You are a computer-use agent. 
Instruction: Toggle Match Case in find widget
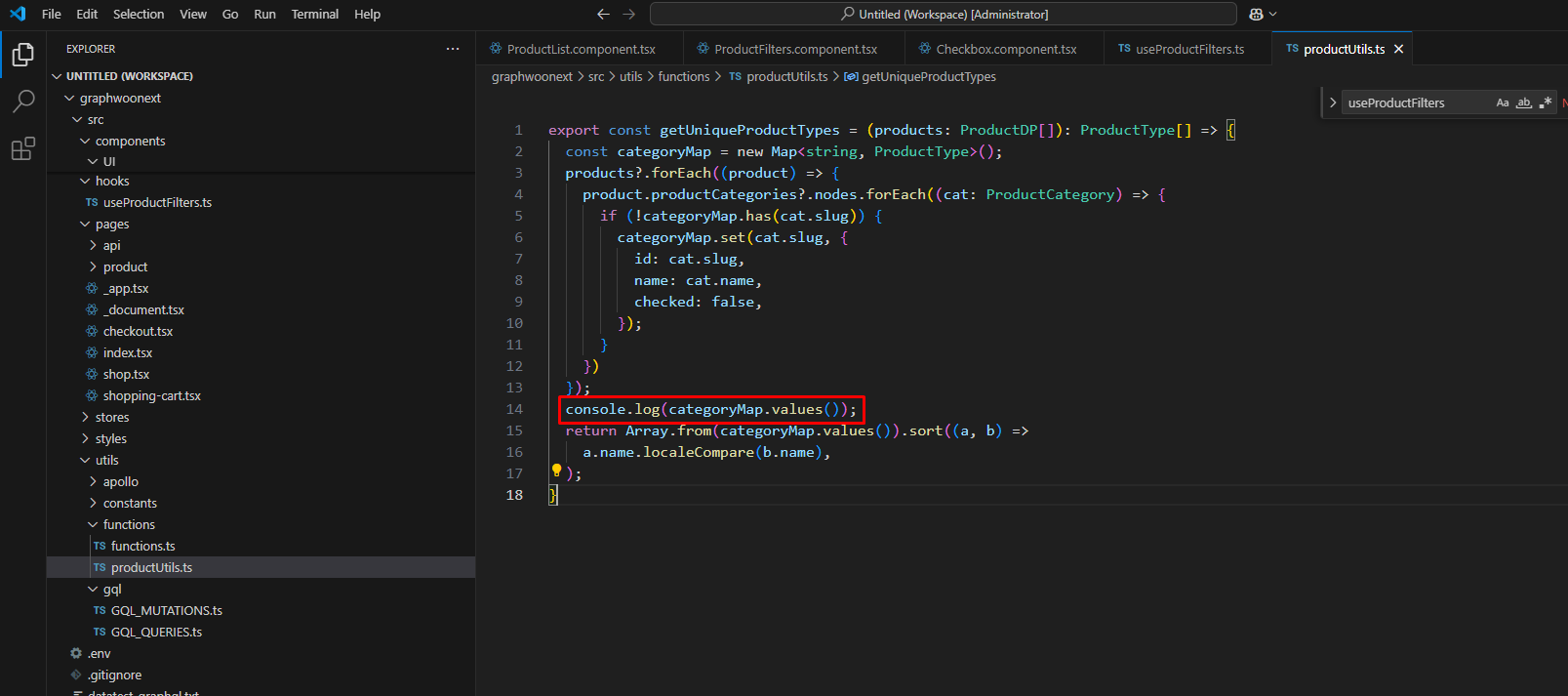click(1503, 102)
